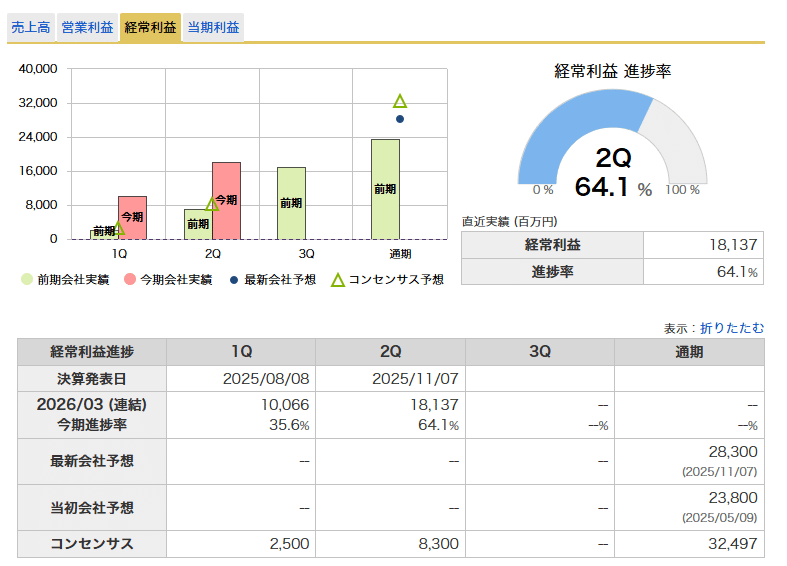
Task: Click the 2Q 前期 green bar
Action: [198, 224]
